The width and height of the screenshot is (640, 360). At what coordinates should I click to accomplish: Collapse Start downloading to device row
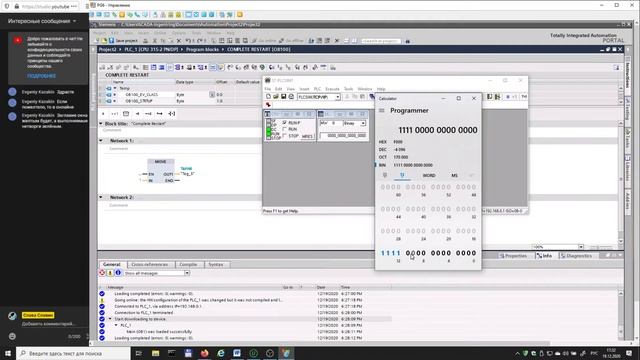[110, 319]
